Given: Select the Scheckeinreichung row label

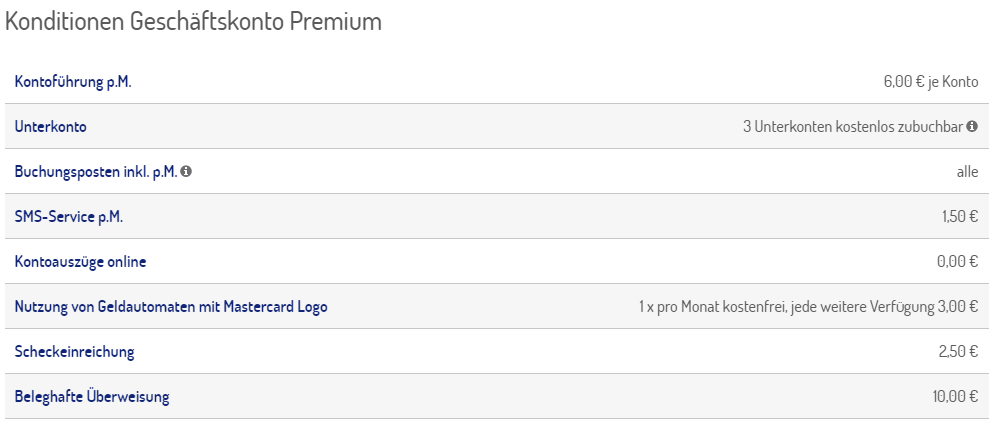Looking at the screenshot, I should point(74,352).
